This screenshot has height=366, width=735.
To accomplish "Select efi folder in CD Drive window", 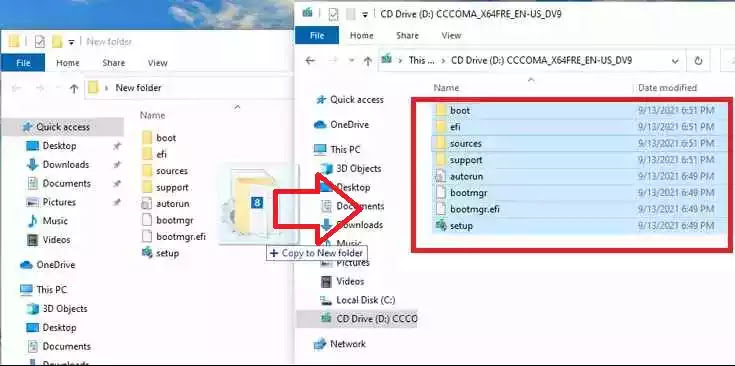I will point(580,127).
